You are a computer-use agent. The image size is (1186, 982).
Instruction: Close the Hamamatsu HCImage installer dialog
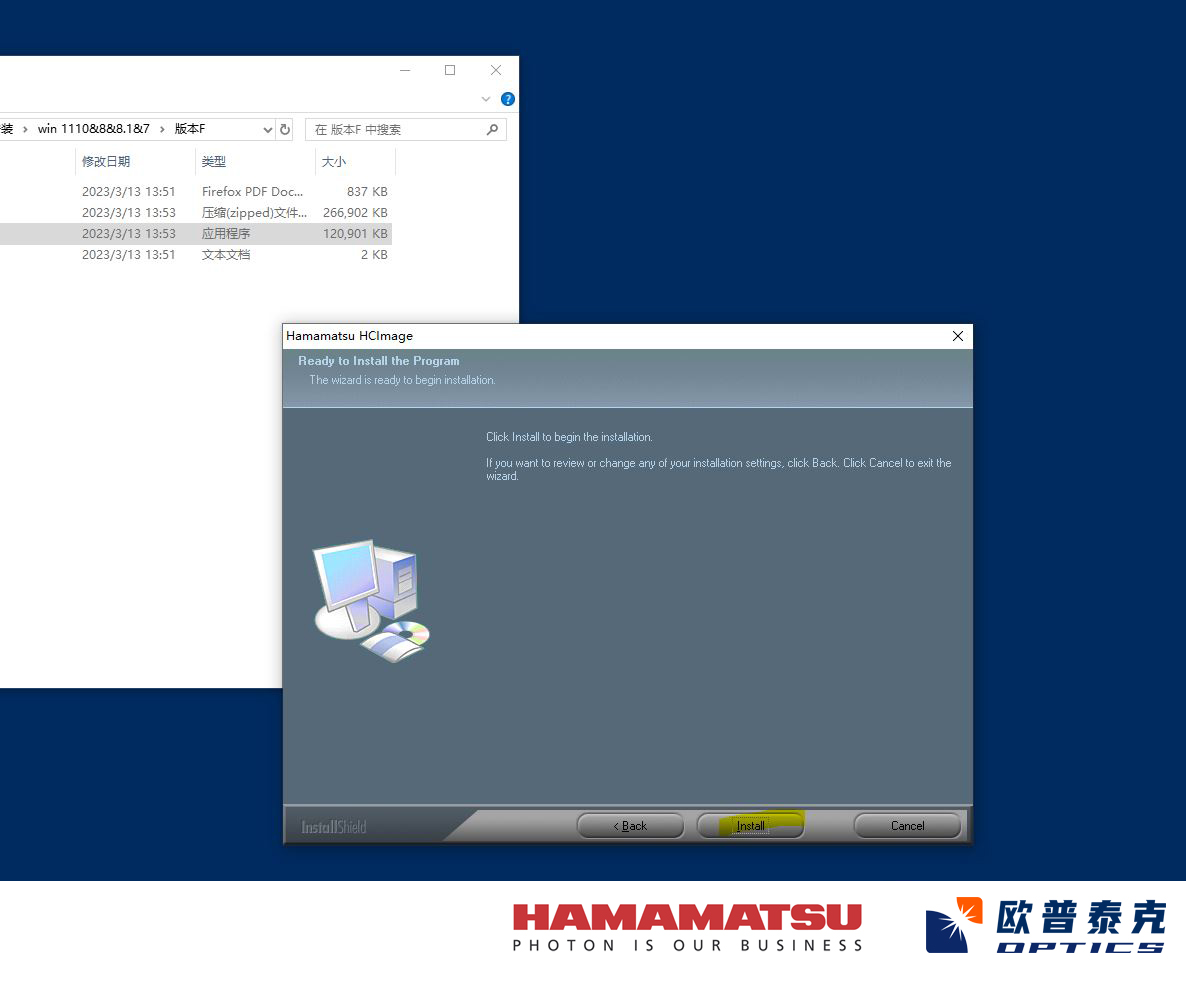point(957,336)
